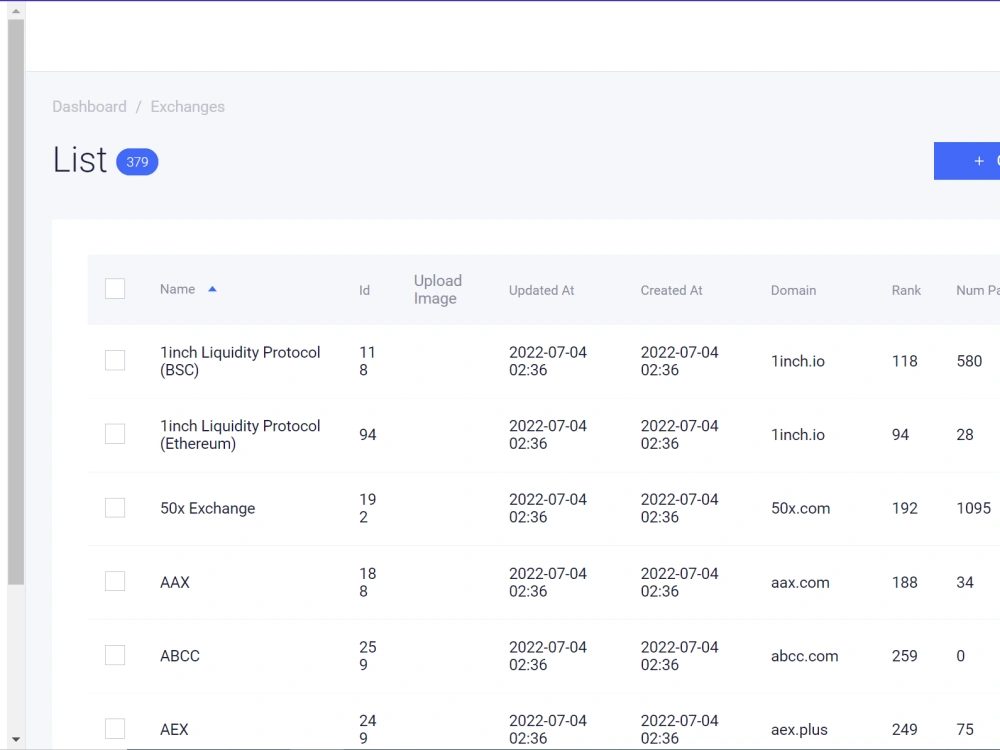The height and width of the screenshot is (750, 1000).
Task: Sort by Rank column header
Action: point(906,291)
